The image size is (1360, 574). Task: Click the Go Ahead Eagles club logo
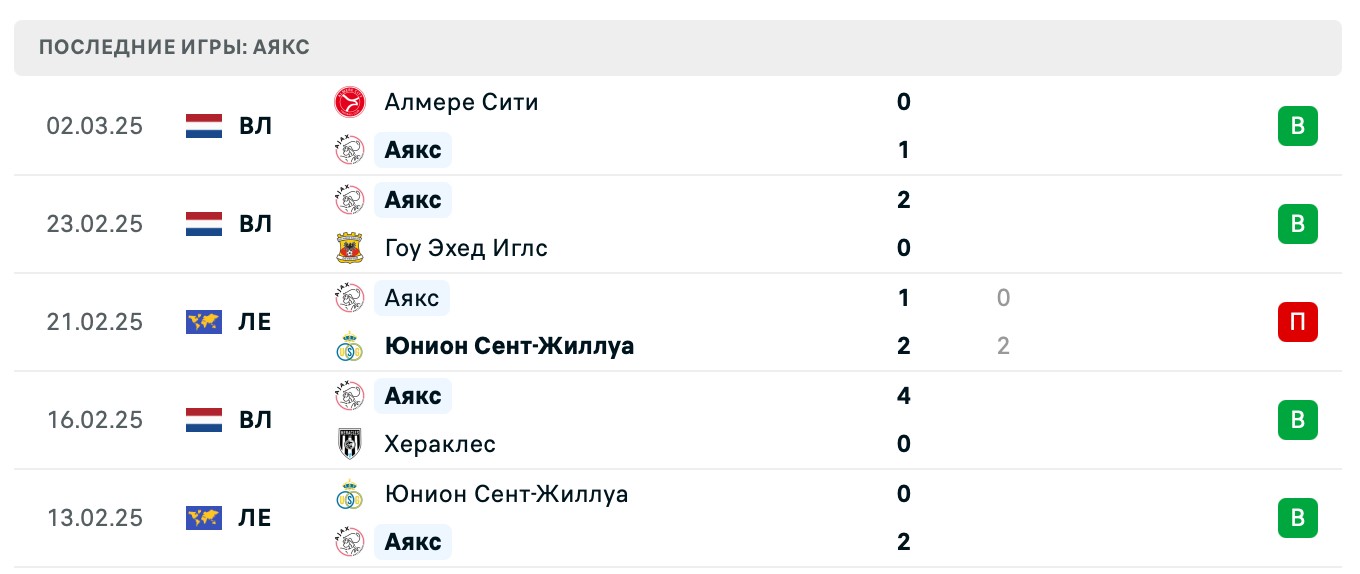coord(349,248)
